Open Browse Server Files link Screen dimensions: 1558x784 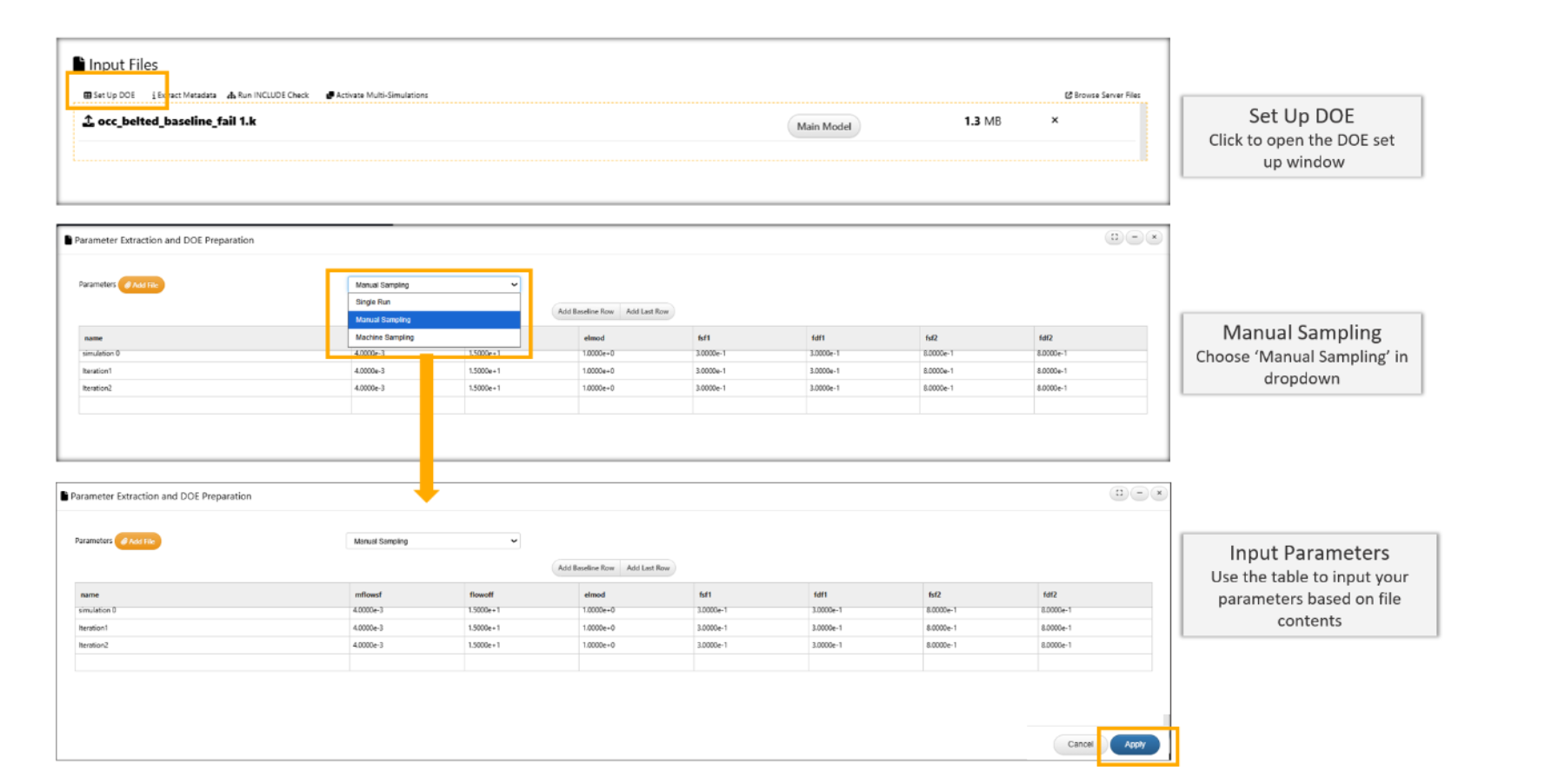(x=1102, y=96)
